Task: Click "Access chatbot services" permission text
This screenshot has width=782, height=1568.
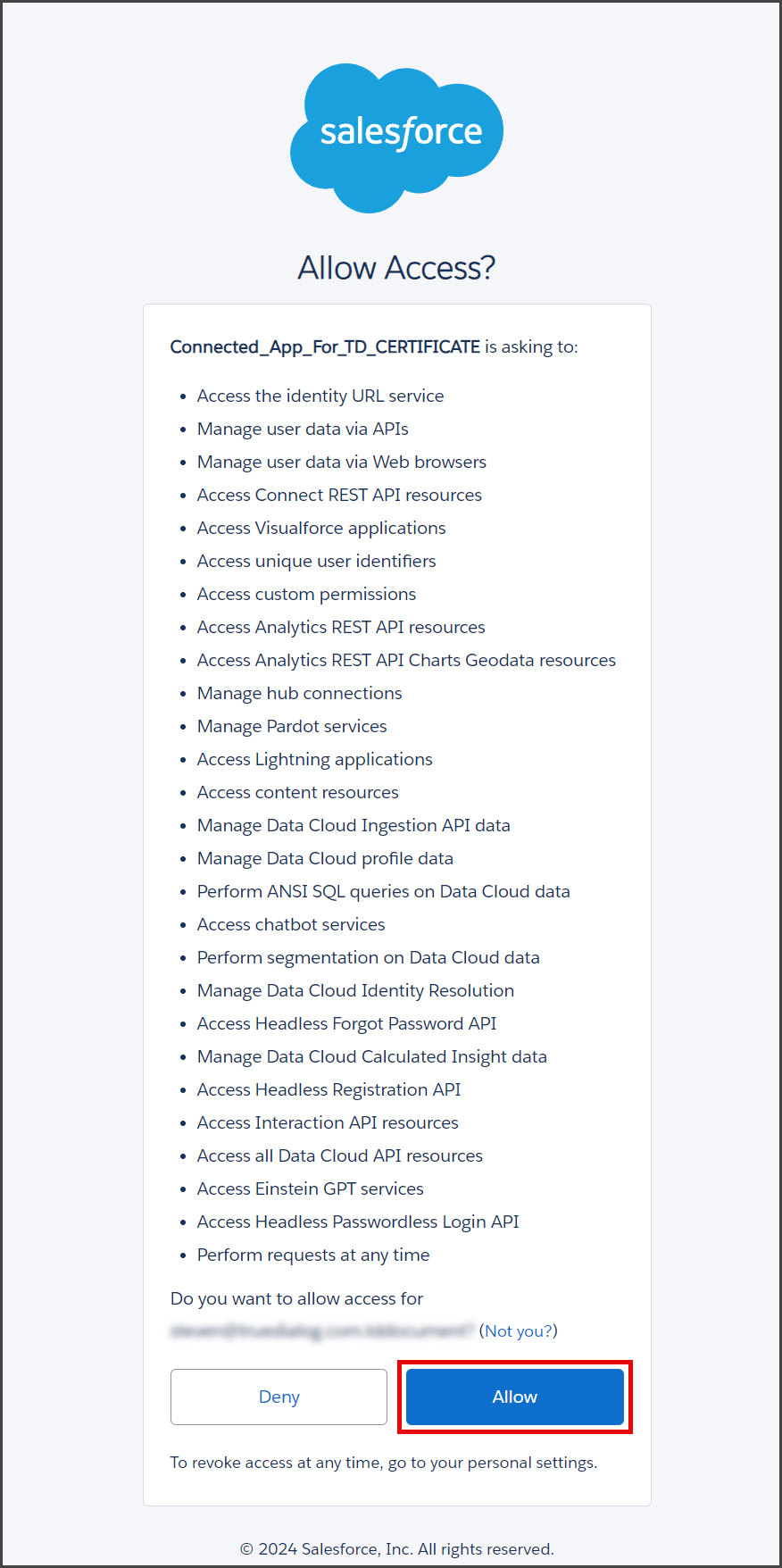Action: 291,924
